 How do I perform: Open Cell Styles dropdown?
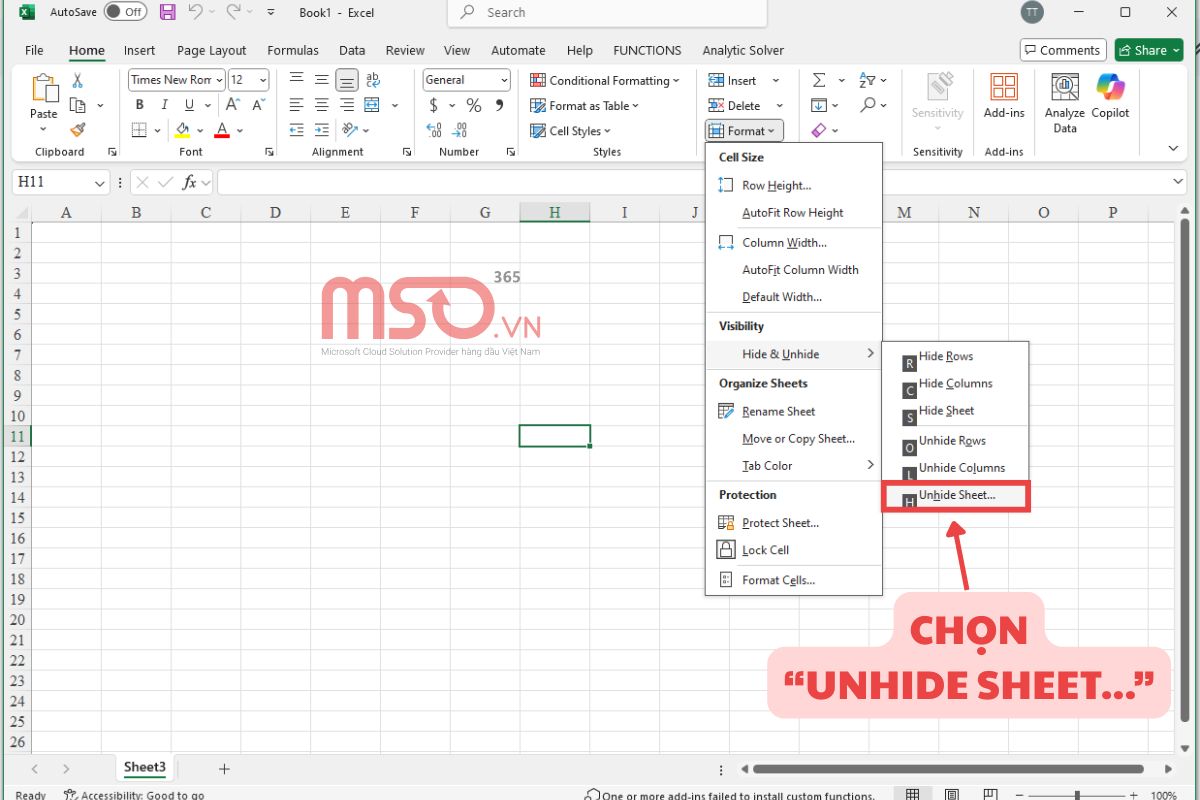tap(570, 131)
